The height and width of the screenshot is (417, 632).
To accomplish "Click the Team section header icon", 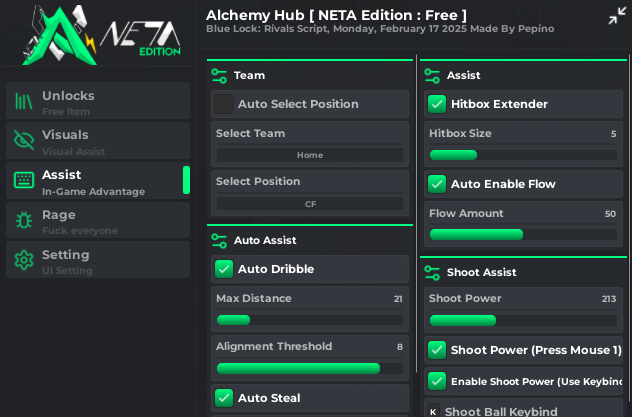I will pyautogui.click(x=219, y=75).
